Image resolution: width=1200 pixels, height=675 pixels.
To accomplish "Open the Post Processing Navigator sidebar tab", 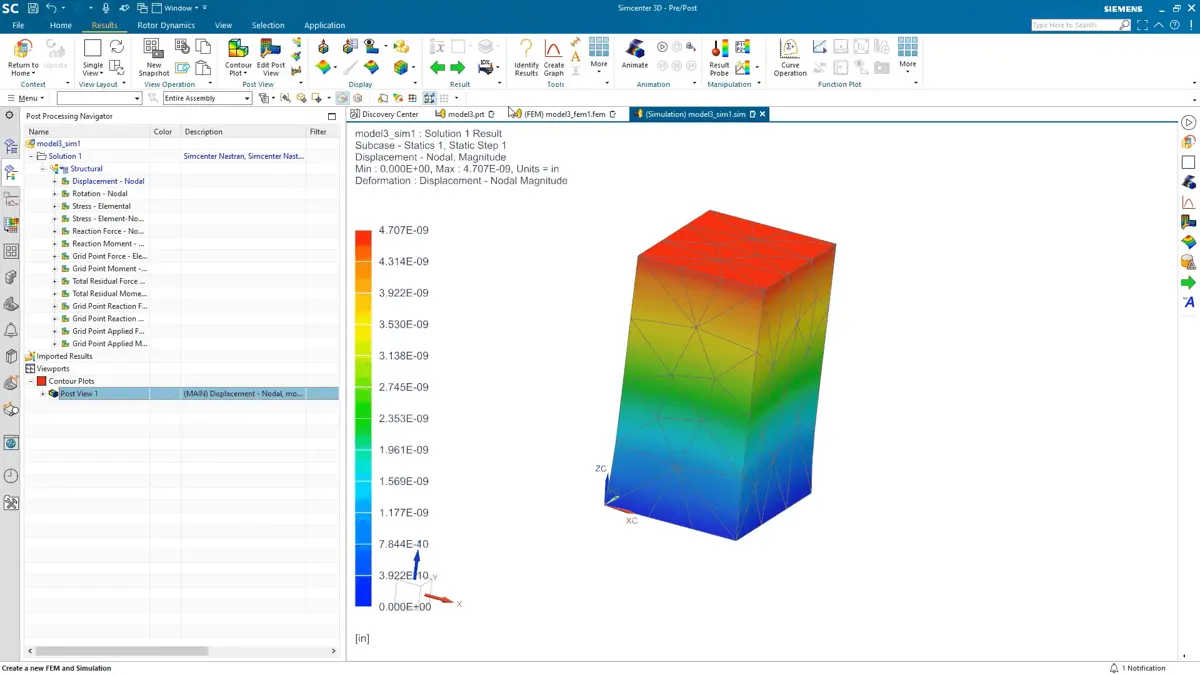I will pyautogui.click(x=11, y=174).
